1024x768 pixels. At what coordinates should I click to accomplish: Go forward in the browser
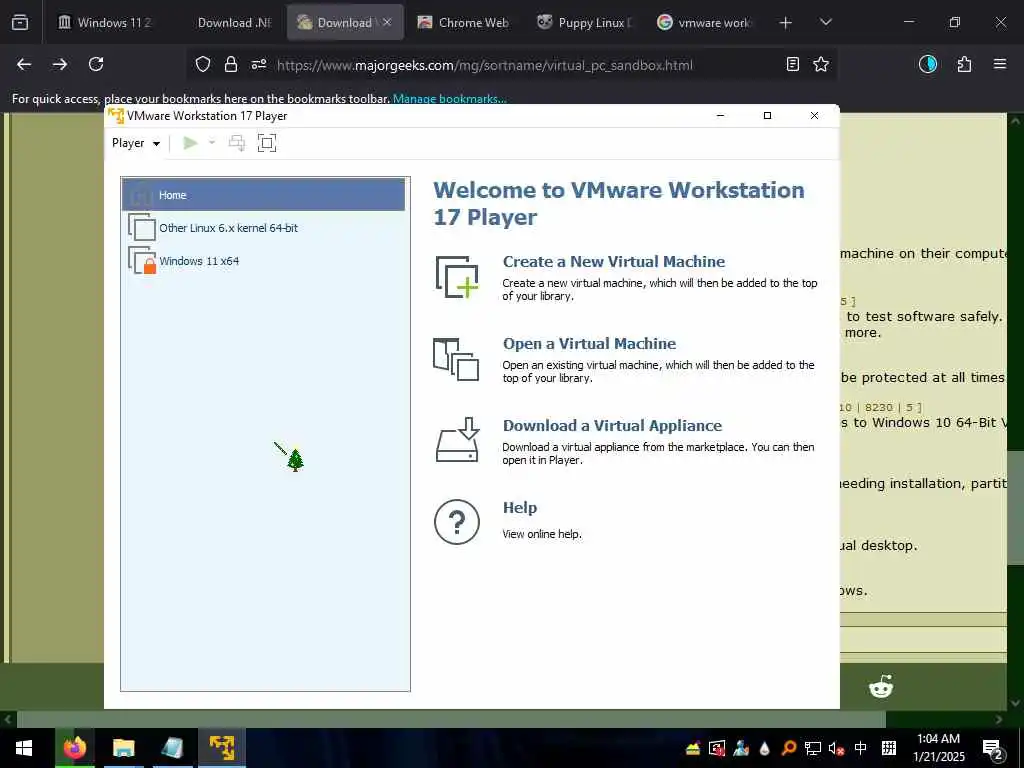(60, 64)
